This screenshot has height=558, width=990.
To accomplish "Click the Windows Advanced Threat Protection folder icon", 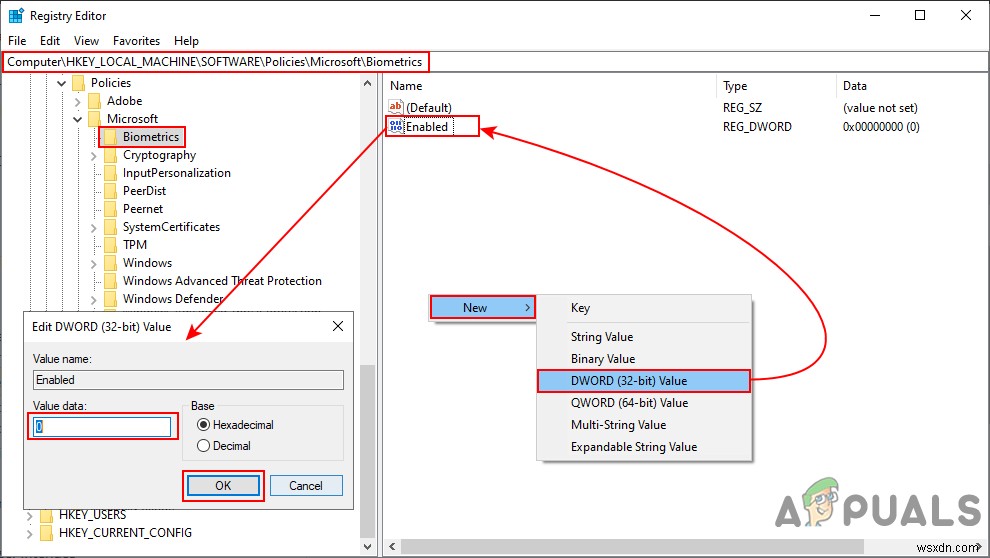I will pos(110,281).
